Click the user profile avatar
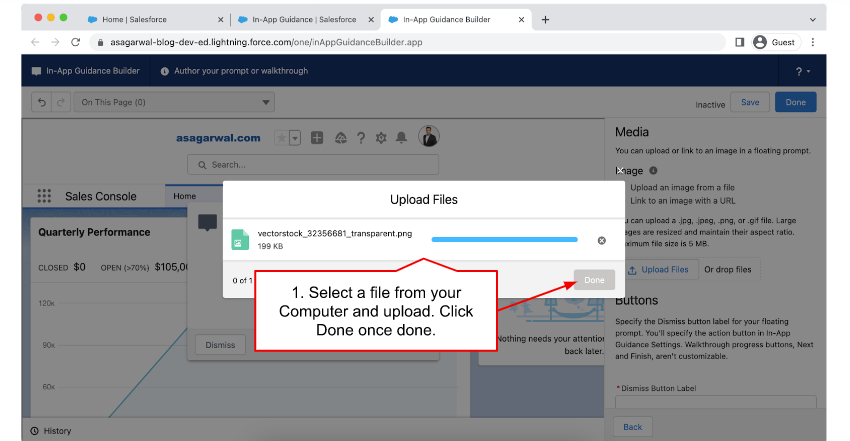This screenshot has height=441, width=850. tap(429, 137)
